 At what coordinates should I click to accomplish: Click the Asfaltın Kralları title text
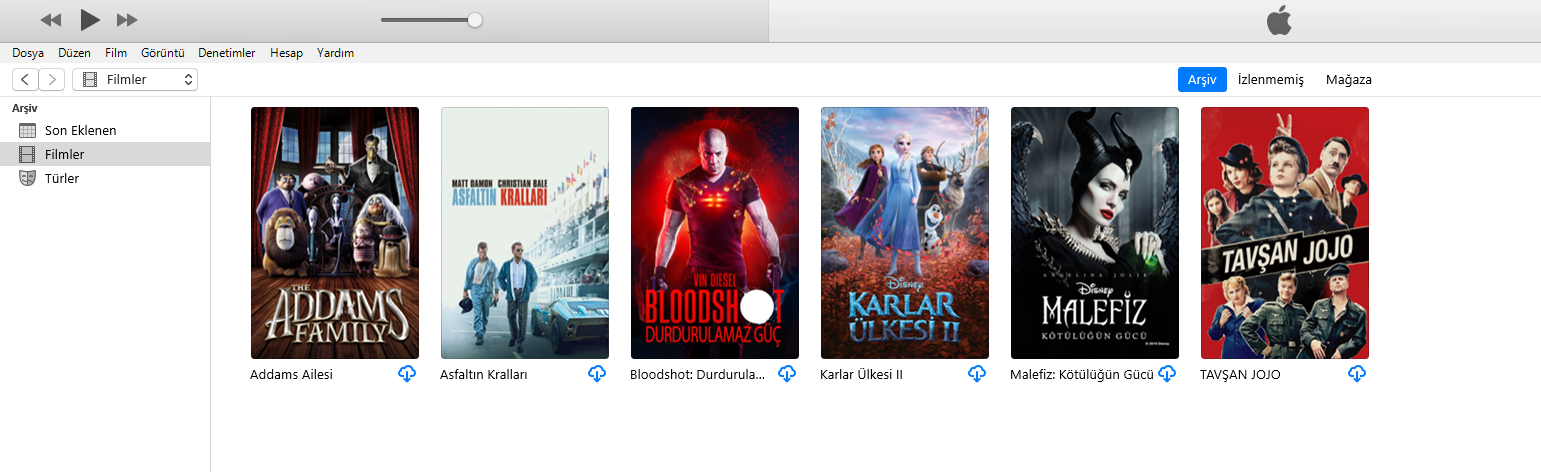(483, 375)
